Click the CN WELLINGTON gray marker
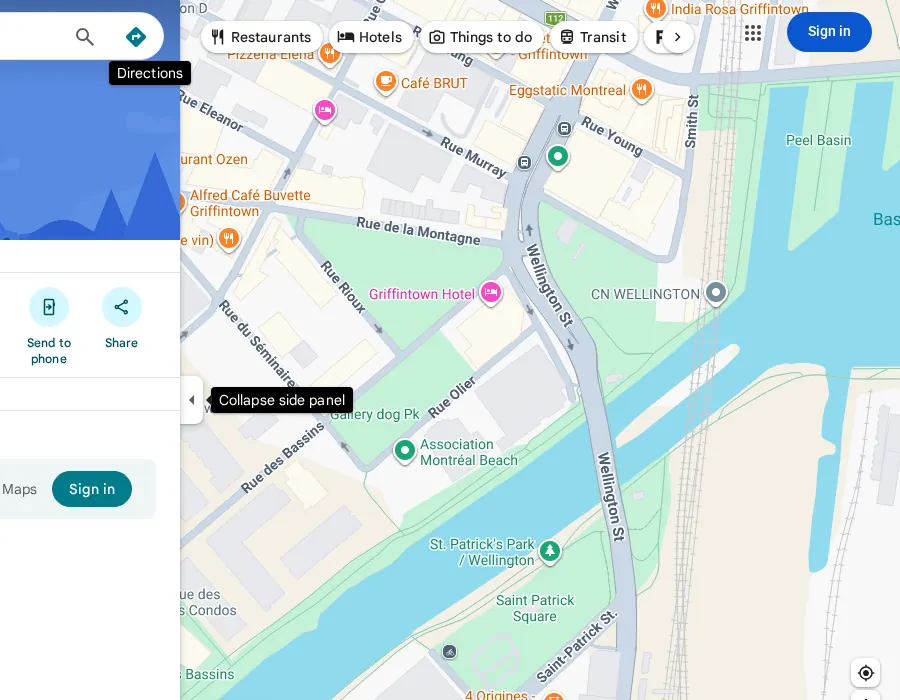Screen dimensions: 900x700 (716, 293)
